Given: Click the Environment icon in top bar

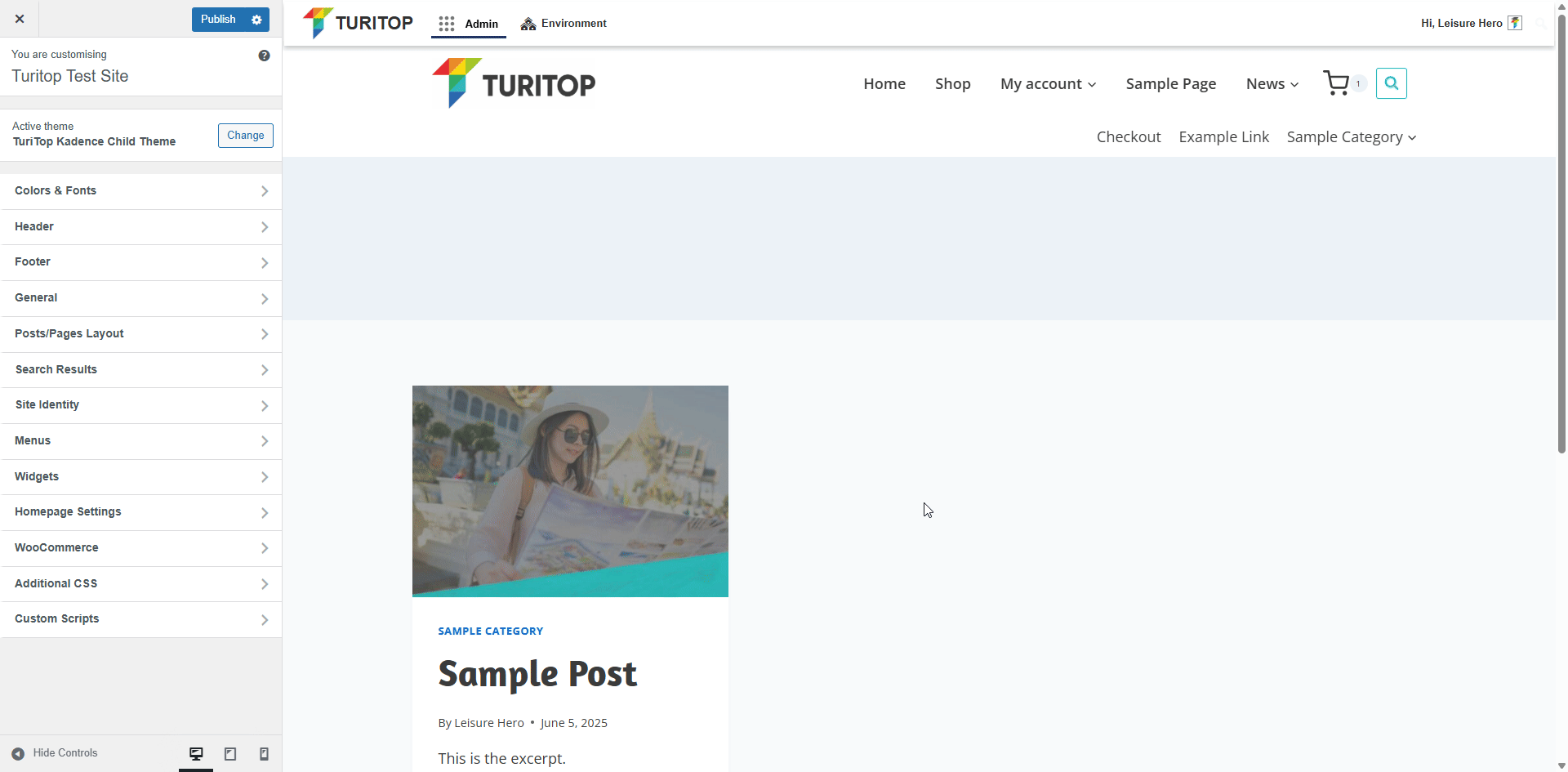Looking at the screenshot, I should 528,24.
